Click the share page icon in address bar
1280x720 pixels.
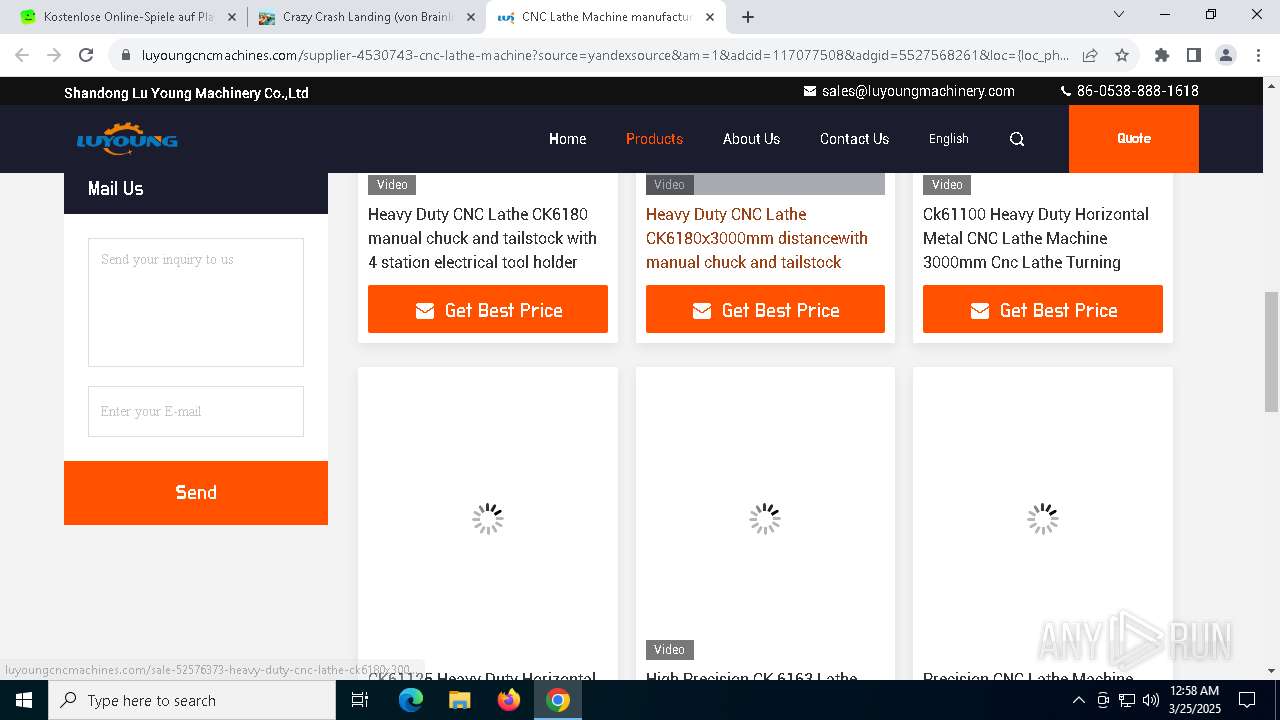pos(1090,55)
